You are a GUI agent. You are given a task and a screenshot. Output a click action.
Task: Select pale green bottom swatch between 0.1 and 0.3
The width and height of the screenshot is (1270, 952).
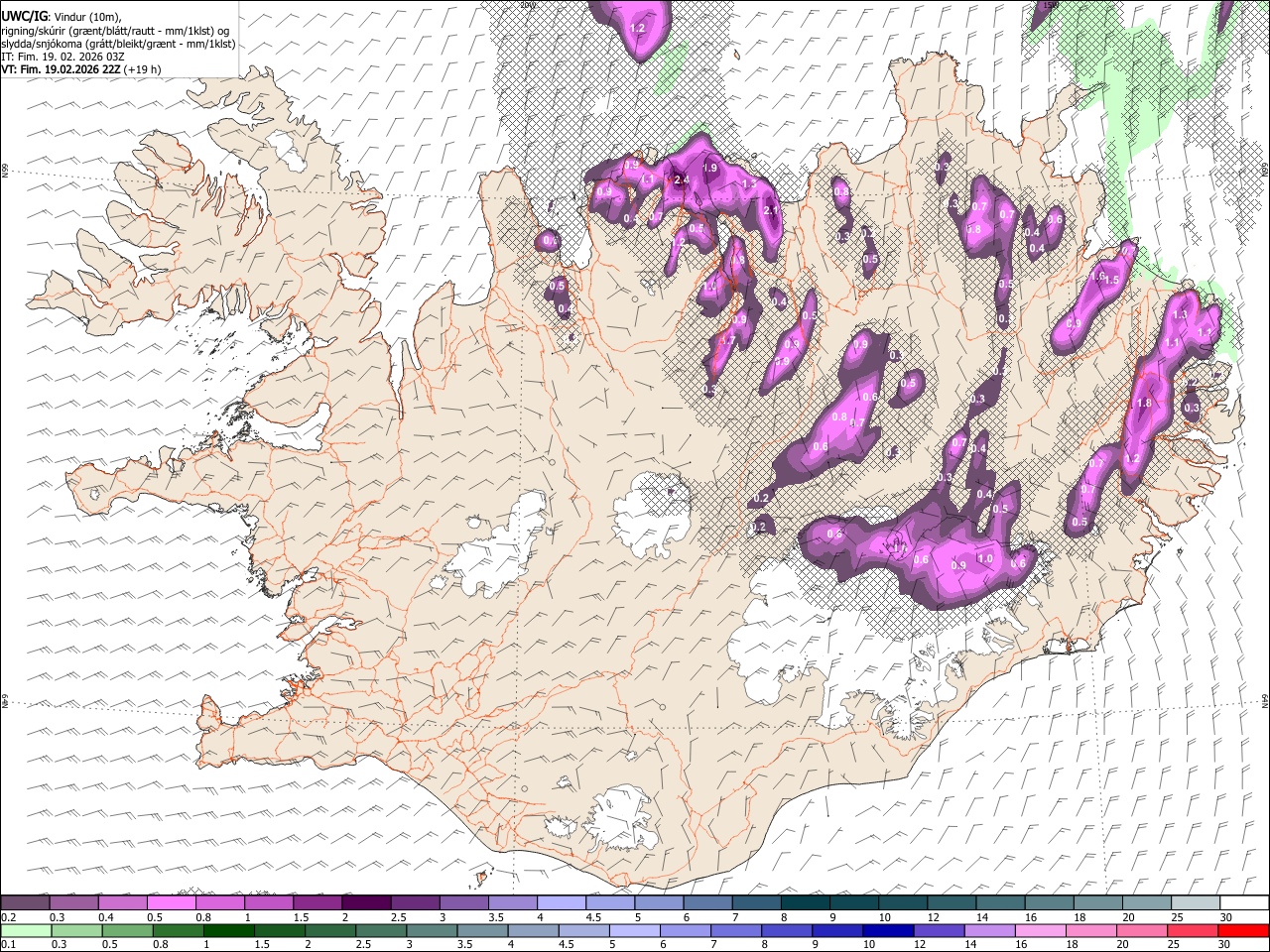[27, 930]
